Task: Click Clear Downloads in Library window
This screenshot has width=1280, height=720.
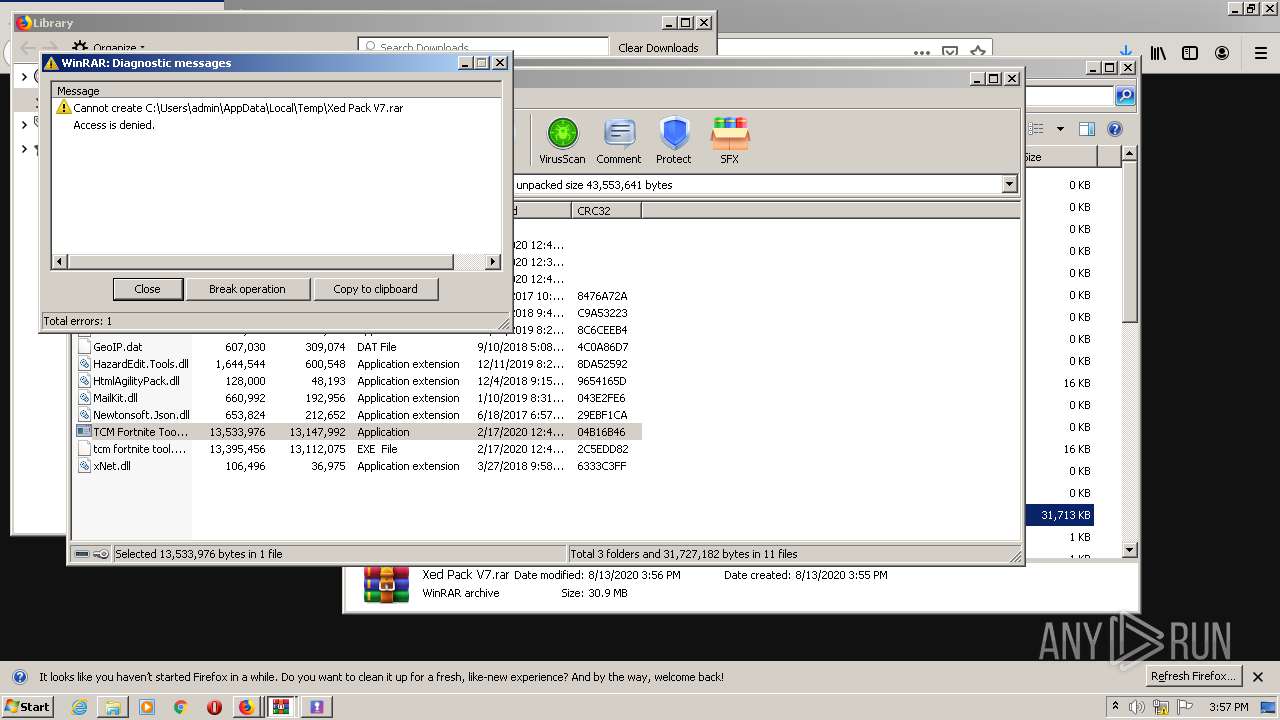Action: point(658,47)
